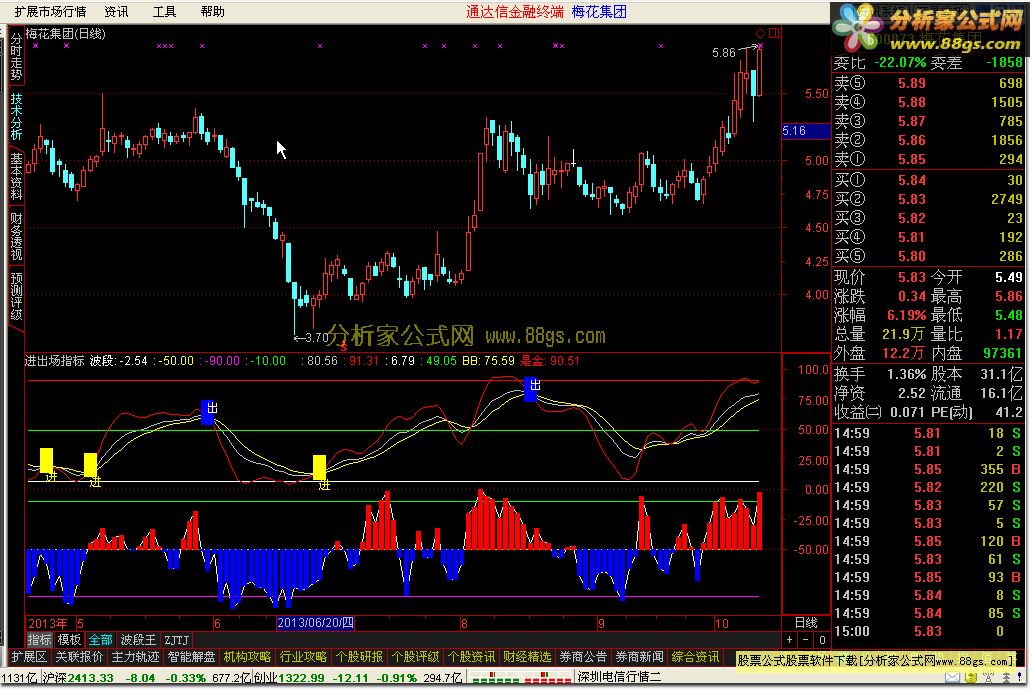
Task: Open the 资讯 menu
Action: coord(116,12)
